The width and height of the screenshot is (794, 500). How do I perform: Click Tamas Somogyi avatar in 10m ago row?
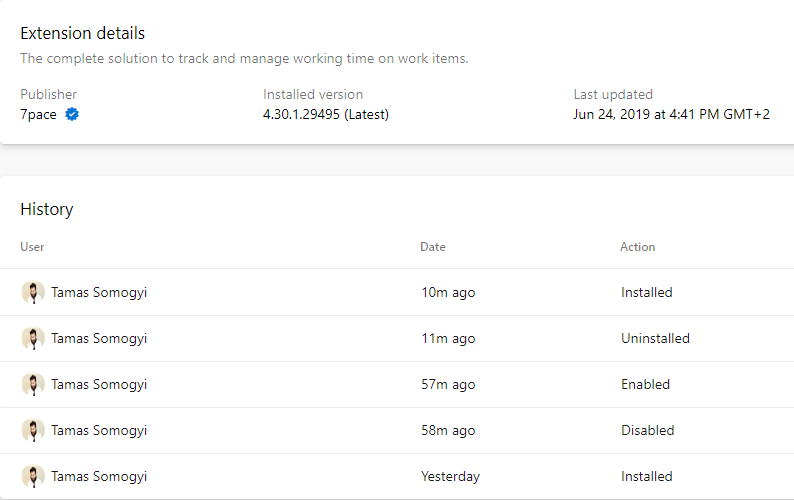(33, 292)
